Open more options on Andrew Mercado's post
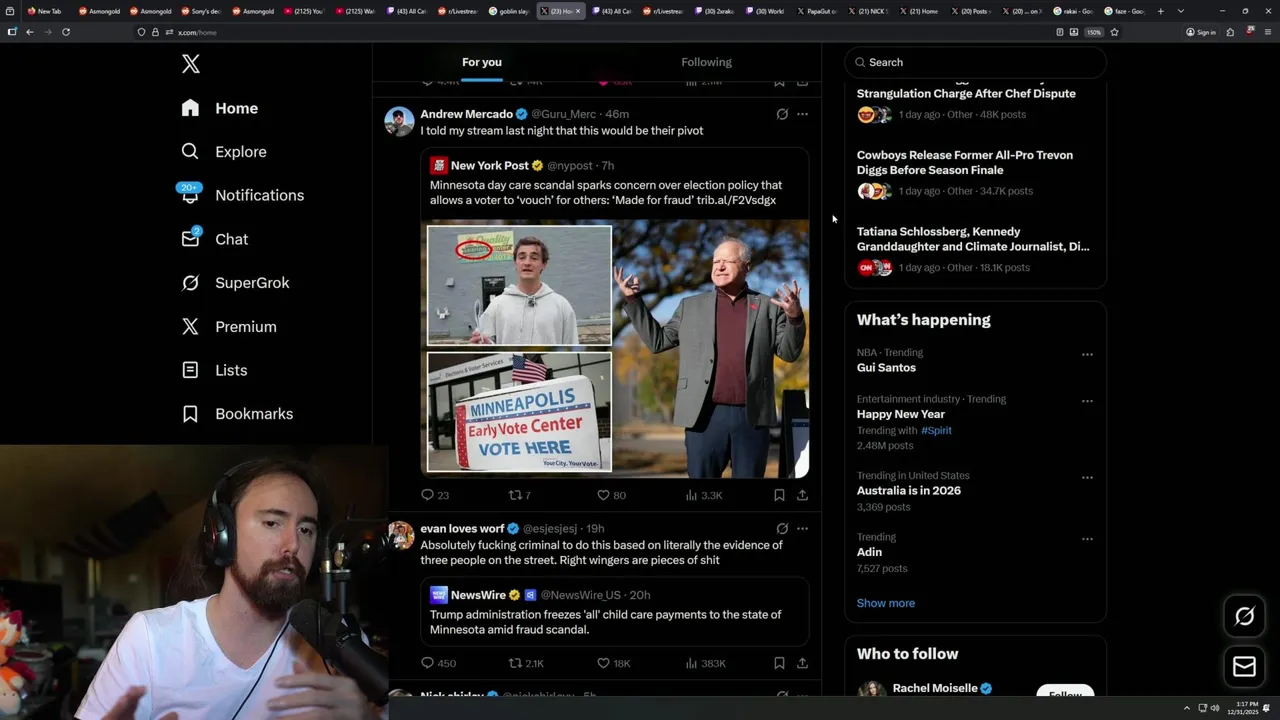 coord(802,114)
